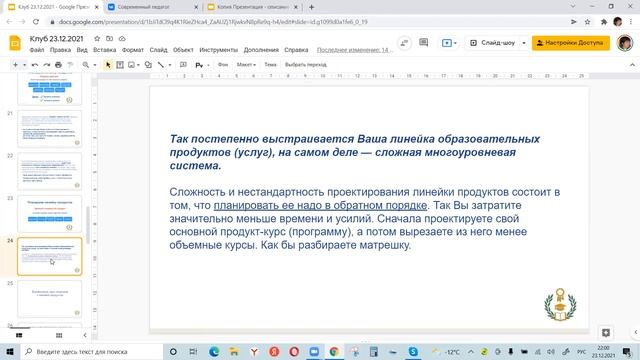Open the shape tool
The height and width of the screenshot is (360, 640).
pos(148,65)
